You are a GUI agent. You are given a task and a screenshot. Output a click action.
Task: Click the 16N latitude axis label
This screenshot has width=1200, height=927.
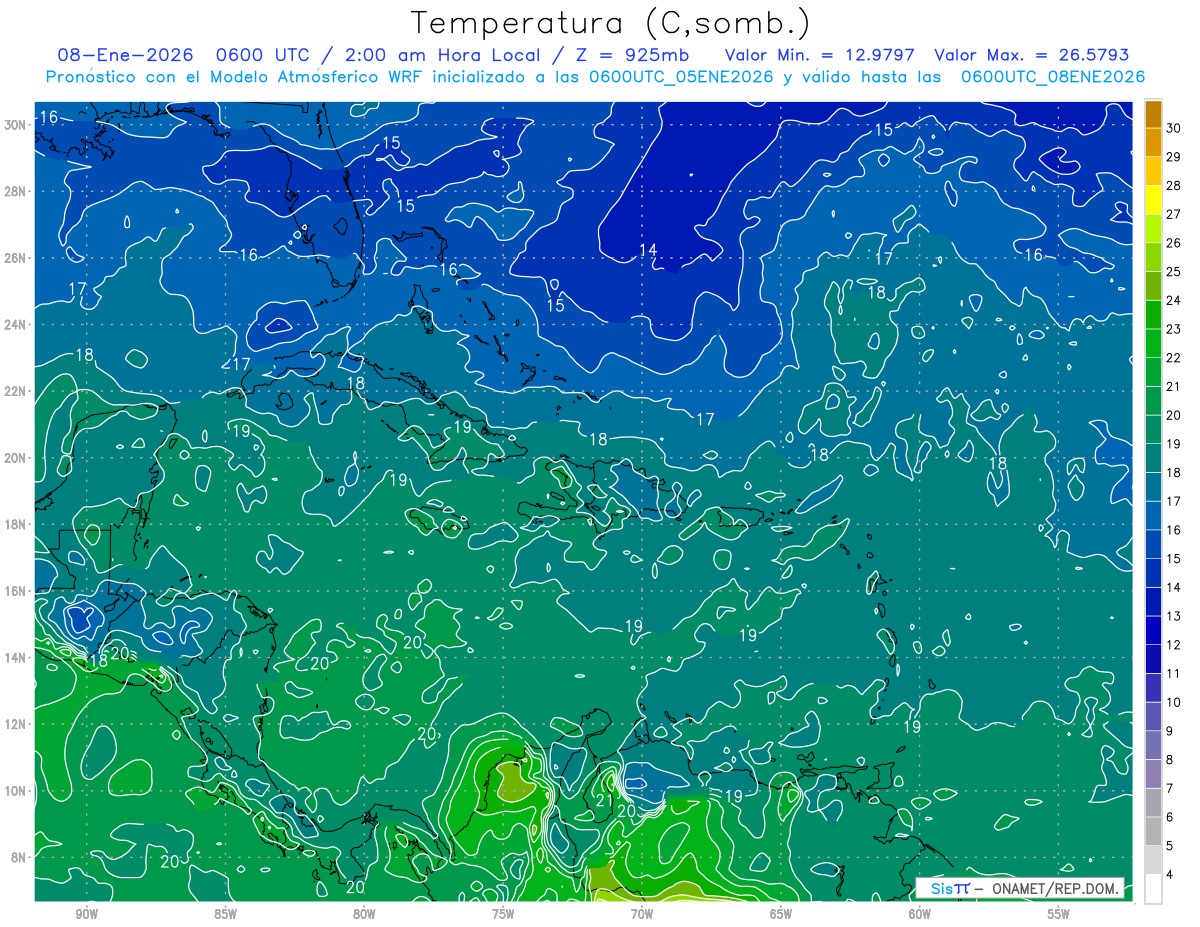point(15,590)
